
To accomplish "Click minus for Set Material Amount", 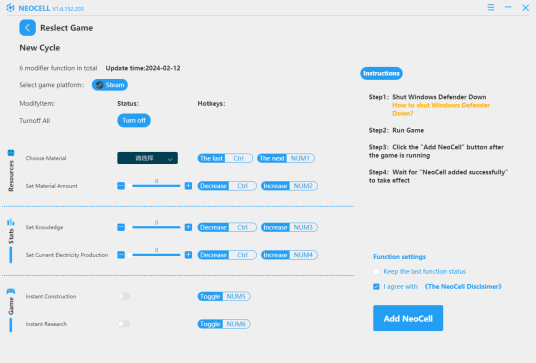I will [121, 186].
